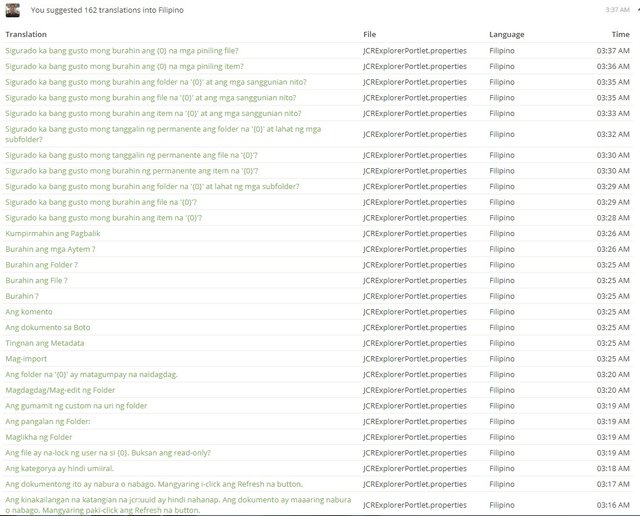Open translation ending 'na mga piniling item?'
This screenshot has width=640, height=516.
click(x=124, y=66)
